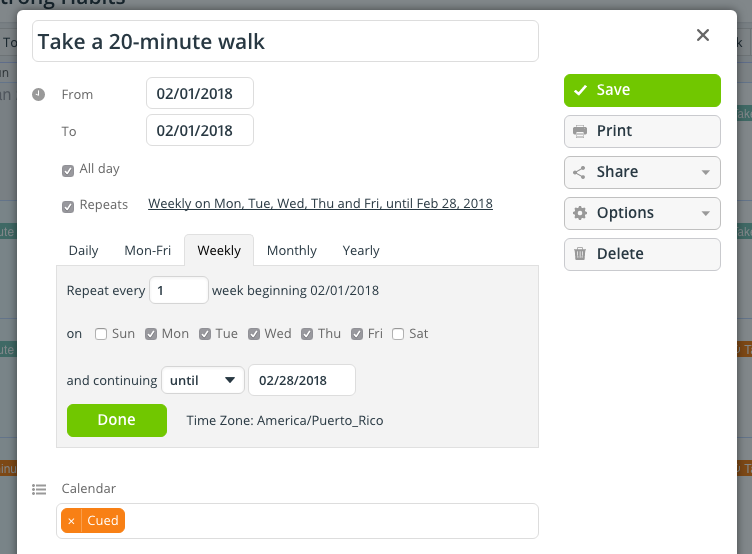
Task: Switch to the Monthly repeat tab
Action: (x=292, y=250)
